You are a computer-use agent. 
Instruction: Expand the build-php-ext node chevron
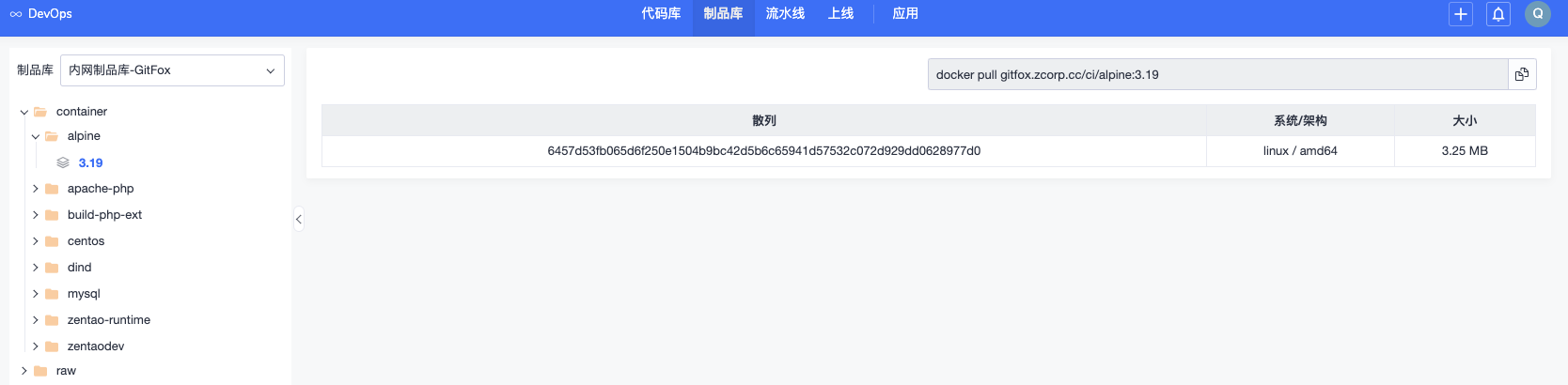[x=36, y=215]
